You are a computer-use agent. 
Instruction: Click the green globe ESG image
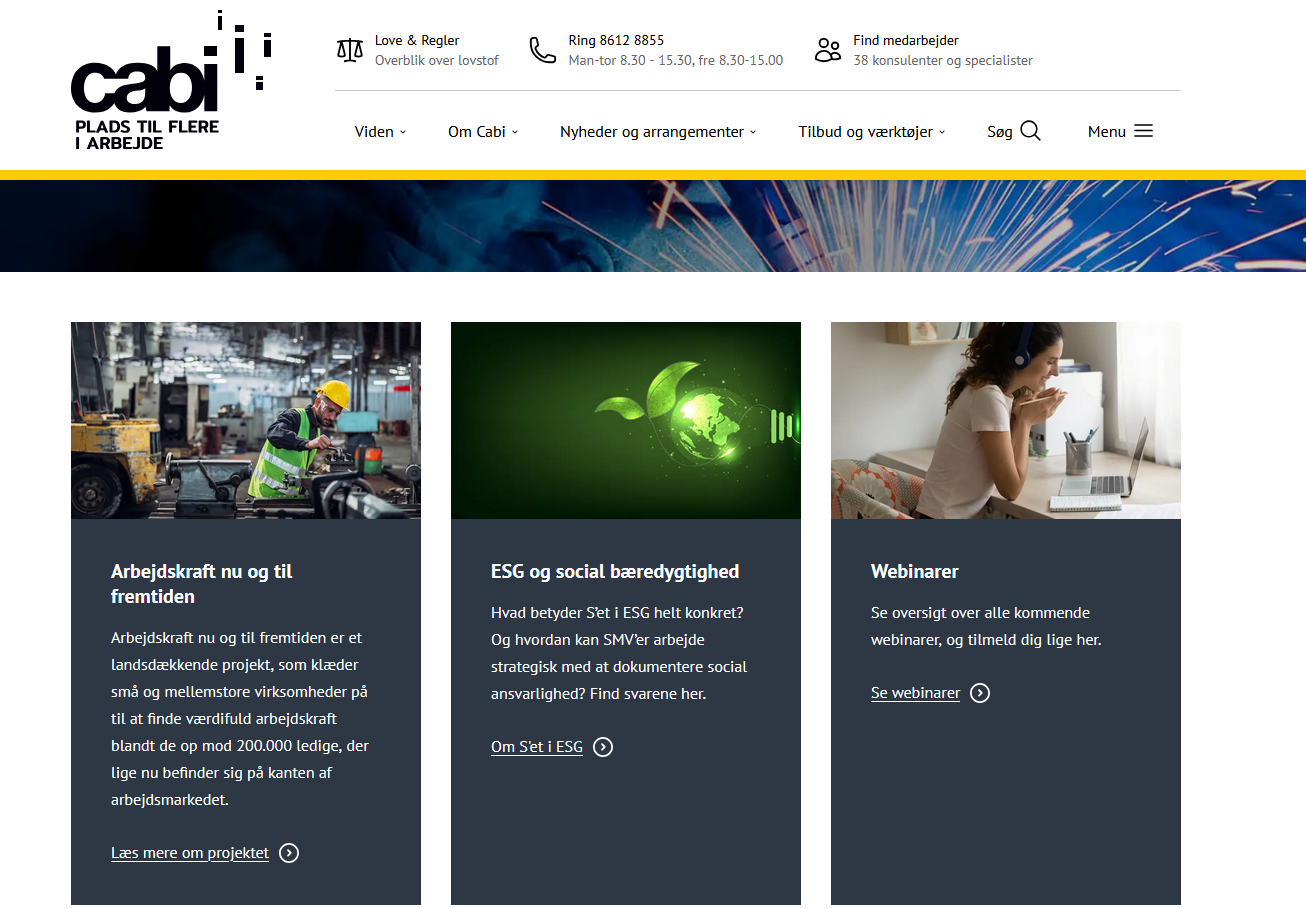[x=626, y=420]
